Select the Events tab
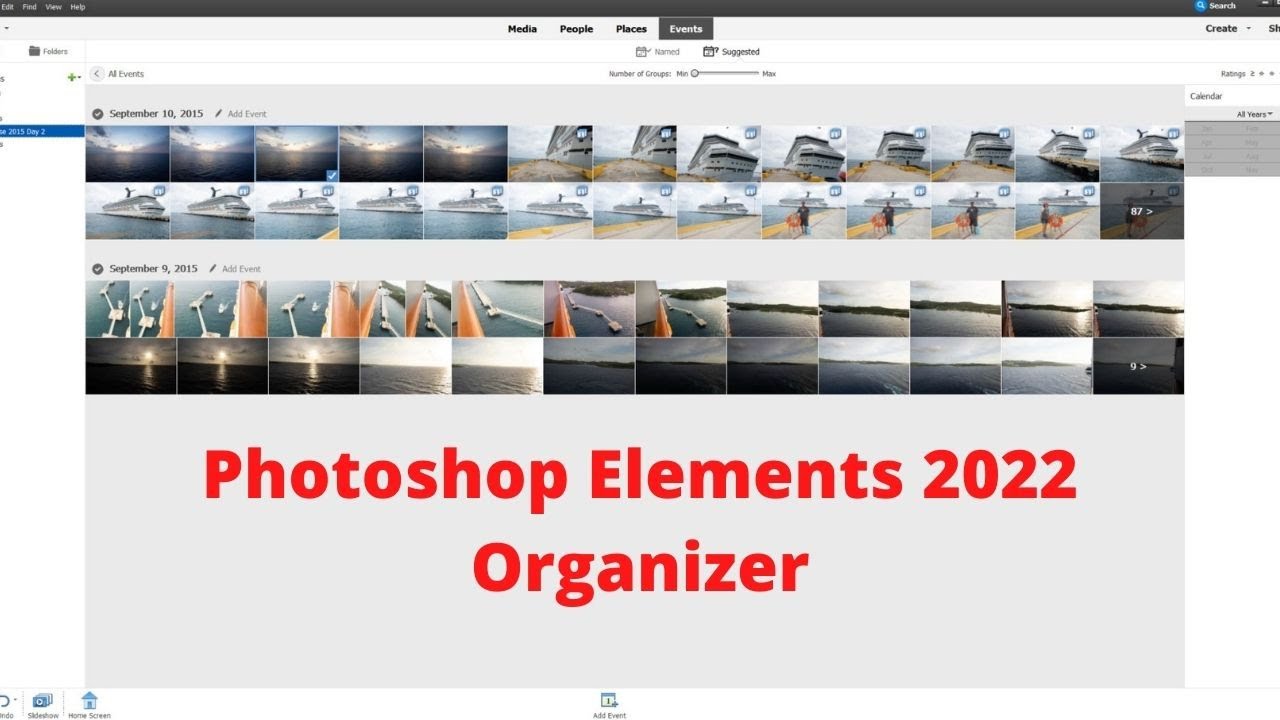The width and height of the screenshot is (1280, 720). [x=686, y=29]
